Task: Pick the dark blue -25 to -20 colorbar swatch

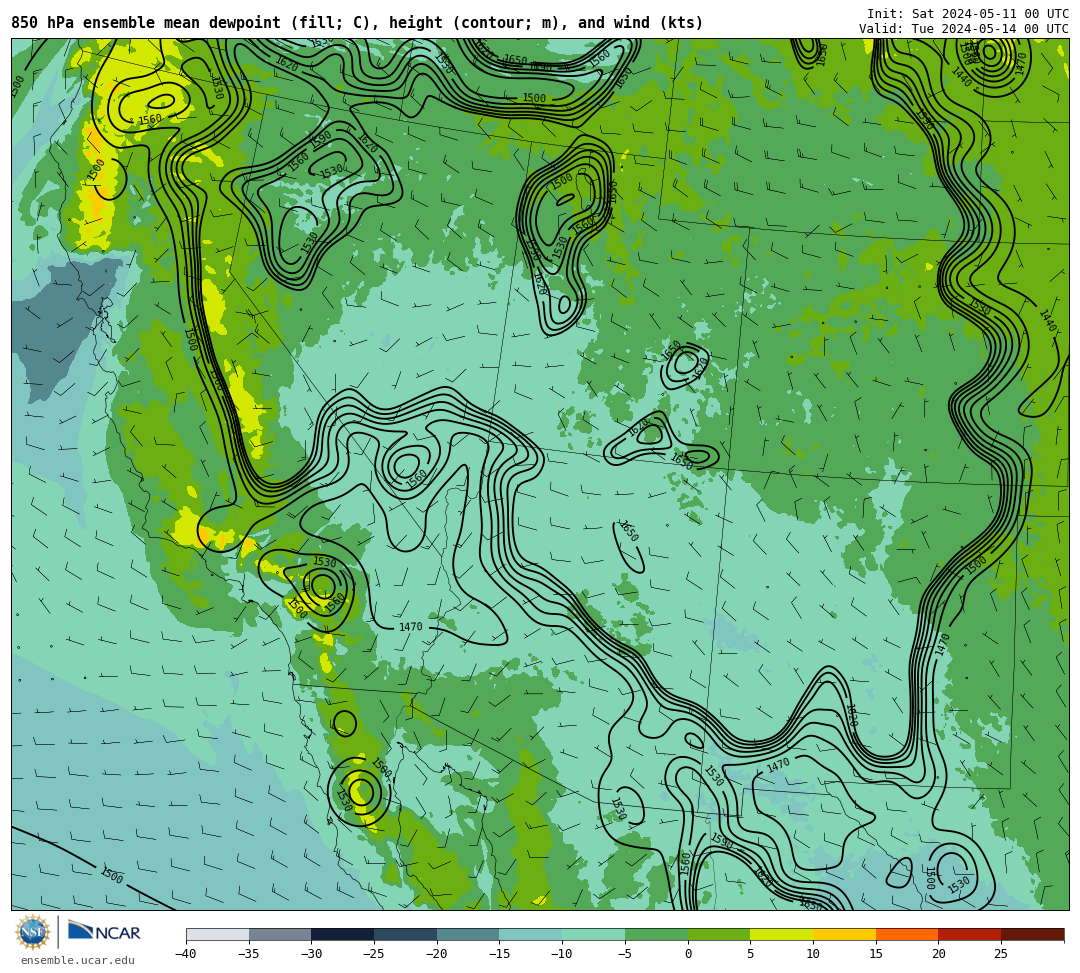Action: (406, 934)
